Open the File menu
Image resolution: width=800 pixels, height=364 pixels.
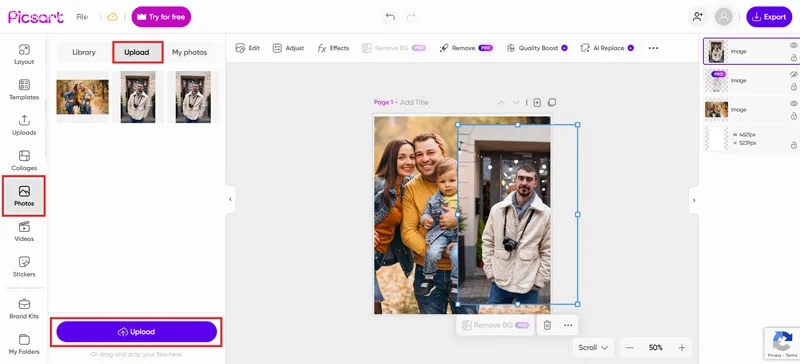(x=82, y=17)
